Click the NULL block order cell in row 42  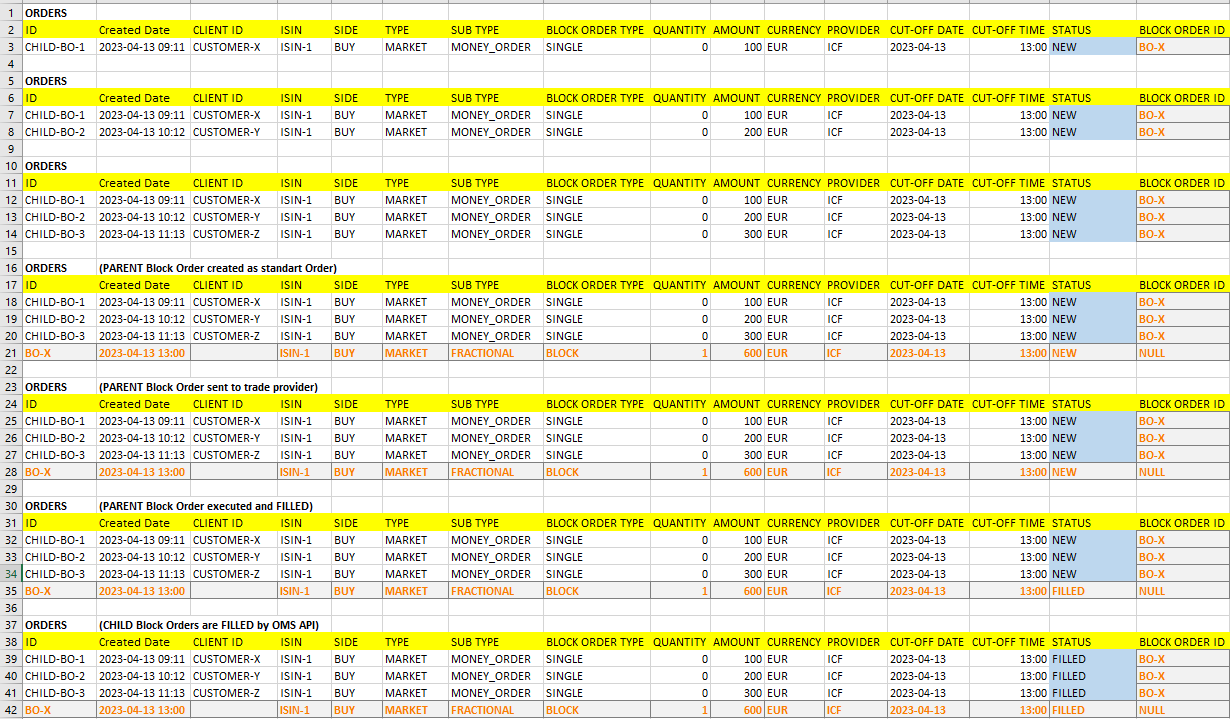1183,710
